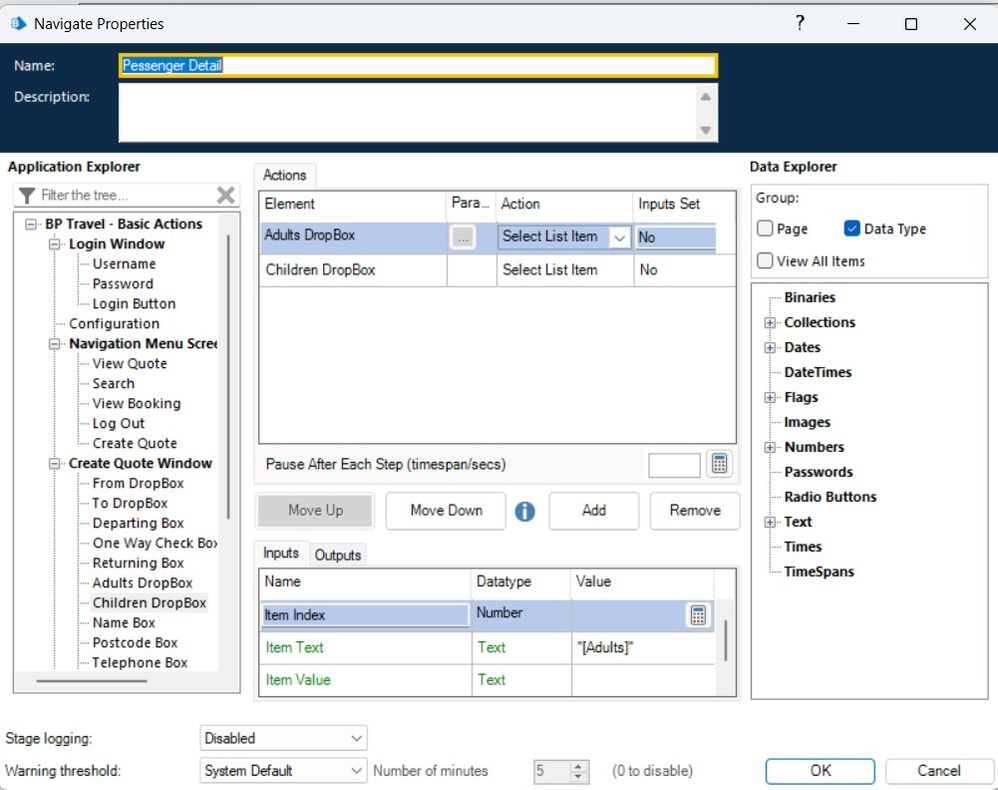The width and height of the screenshot is (998, 790).
Task: Switch to the Outputs tab
Action: tap(338, 554)
